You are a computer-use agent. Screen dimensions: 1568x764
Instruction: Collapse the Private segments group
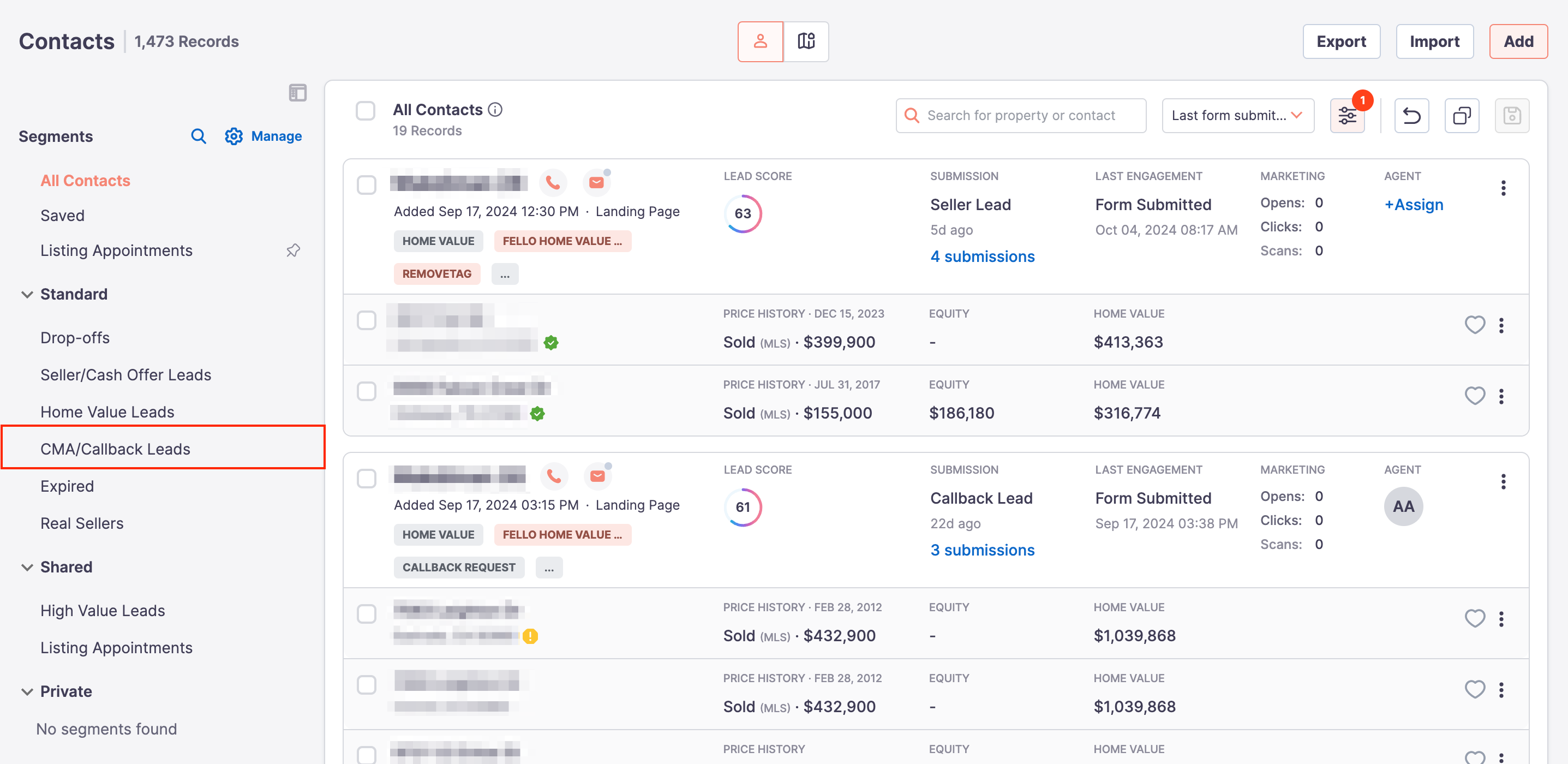[x=27, y=691]
